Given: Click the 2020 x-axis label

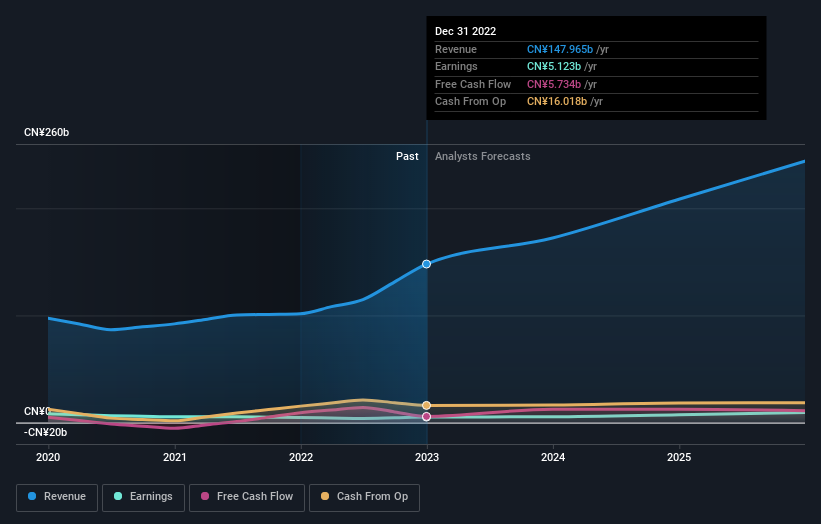Looking at the screenshot, I should [x=48, y=457].
